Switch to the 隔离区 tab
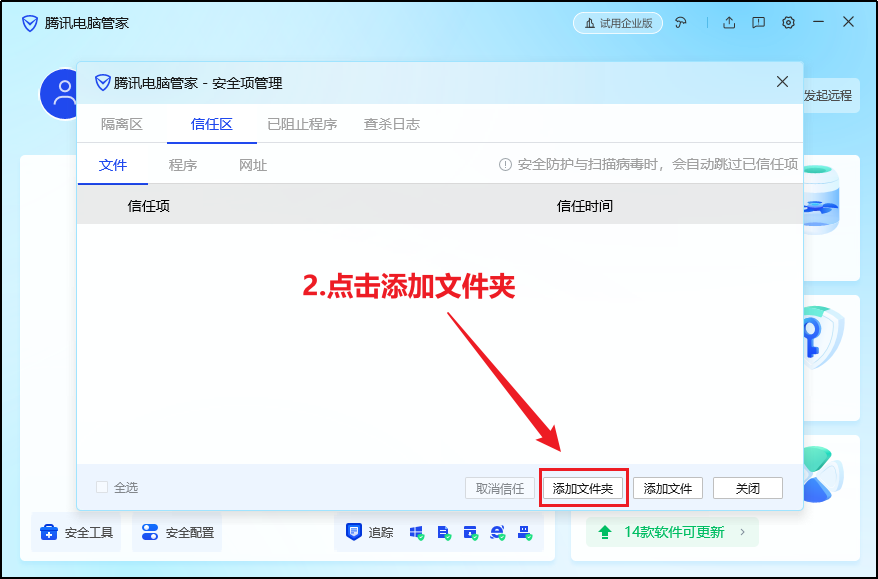The height and width of the screenshot is (579, 878). click(x=122, y=124)
